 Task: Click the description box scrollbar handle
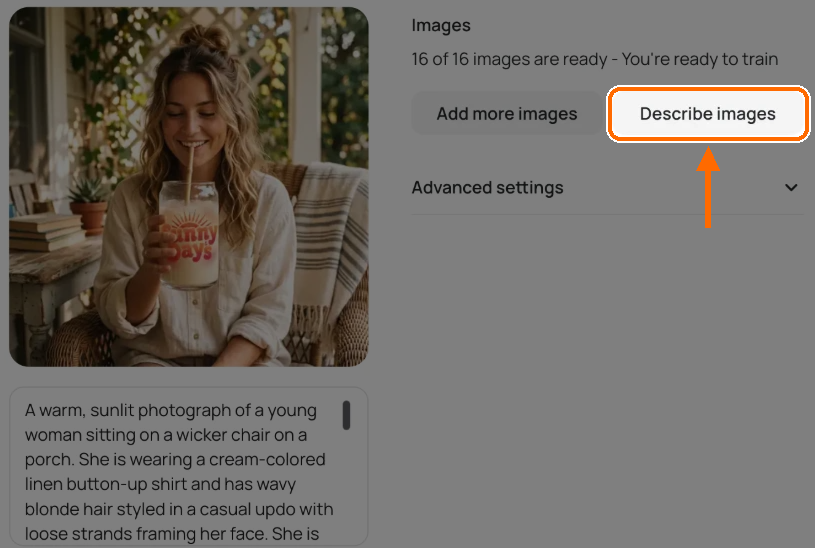tap(346, 415)
